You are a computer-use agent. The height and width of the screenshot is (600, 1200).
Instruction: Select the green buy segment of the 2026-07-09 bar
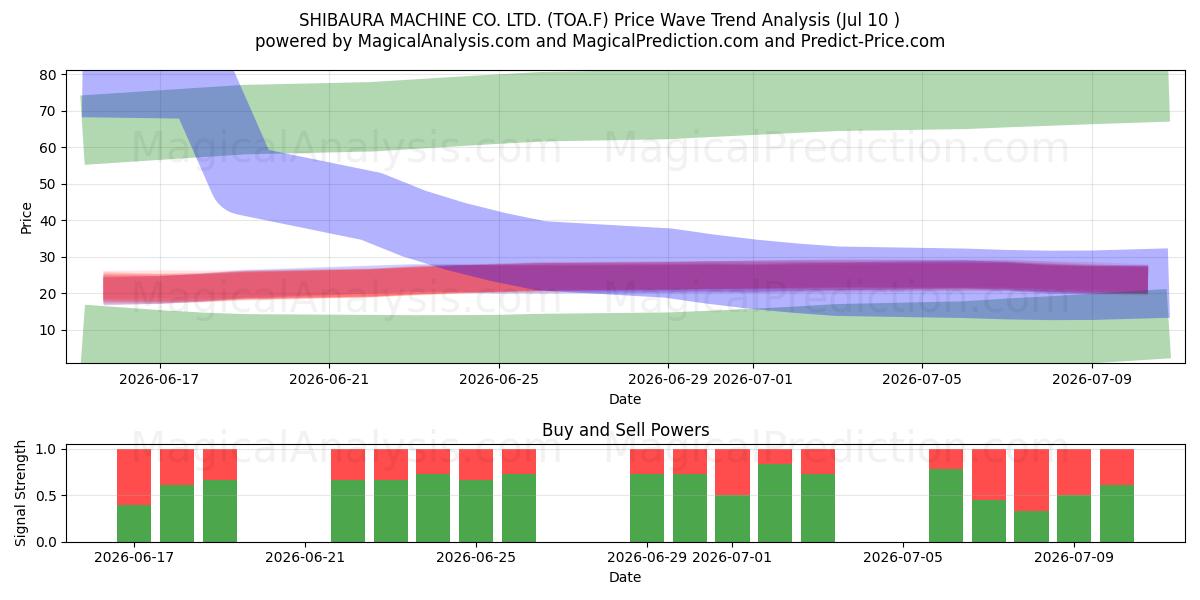coord(1074,519)
